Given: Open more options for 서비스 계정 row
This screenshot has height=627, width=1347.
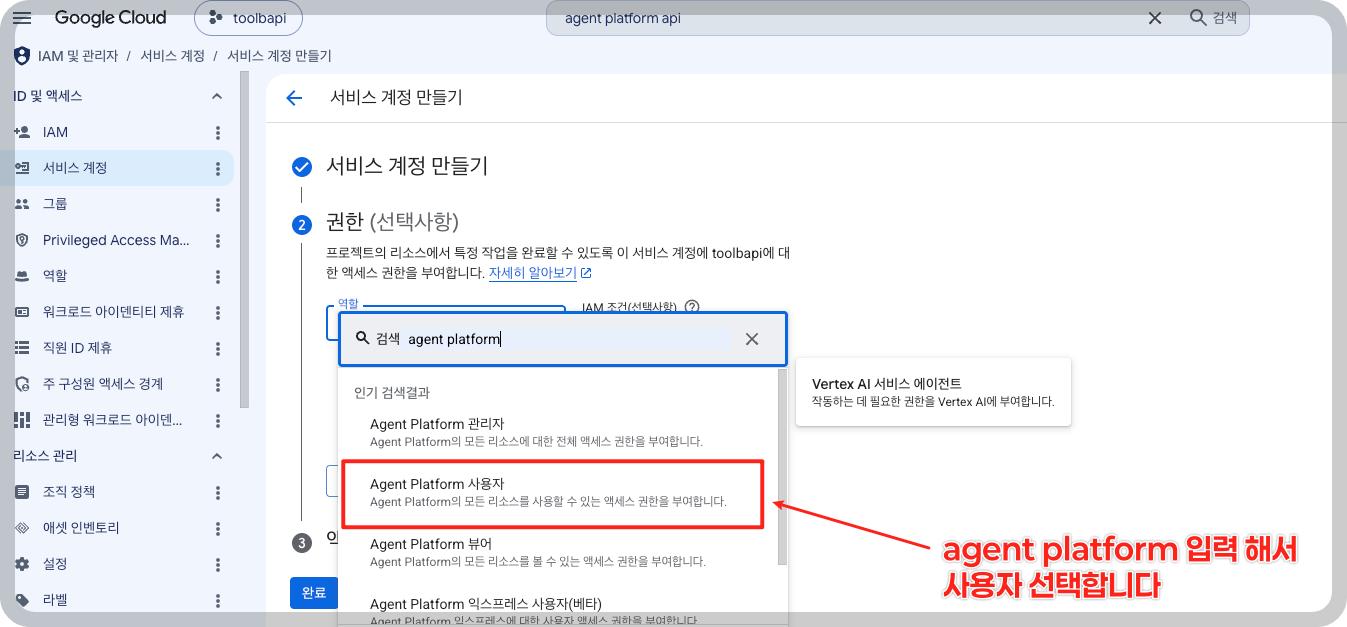Looking at the screenshot, I should (218, 168).
